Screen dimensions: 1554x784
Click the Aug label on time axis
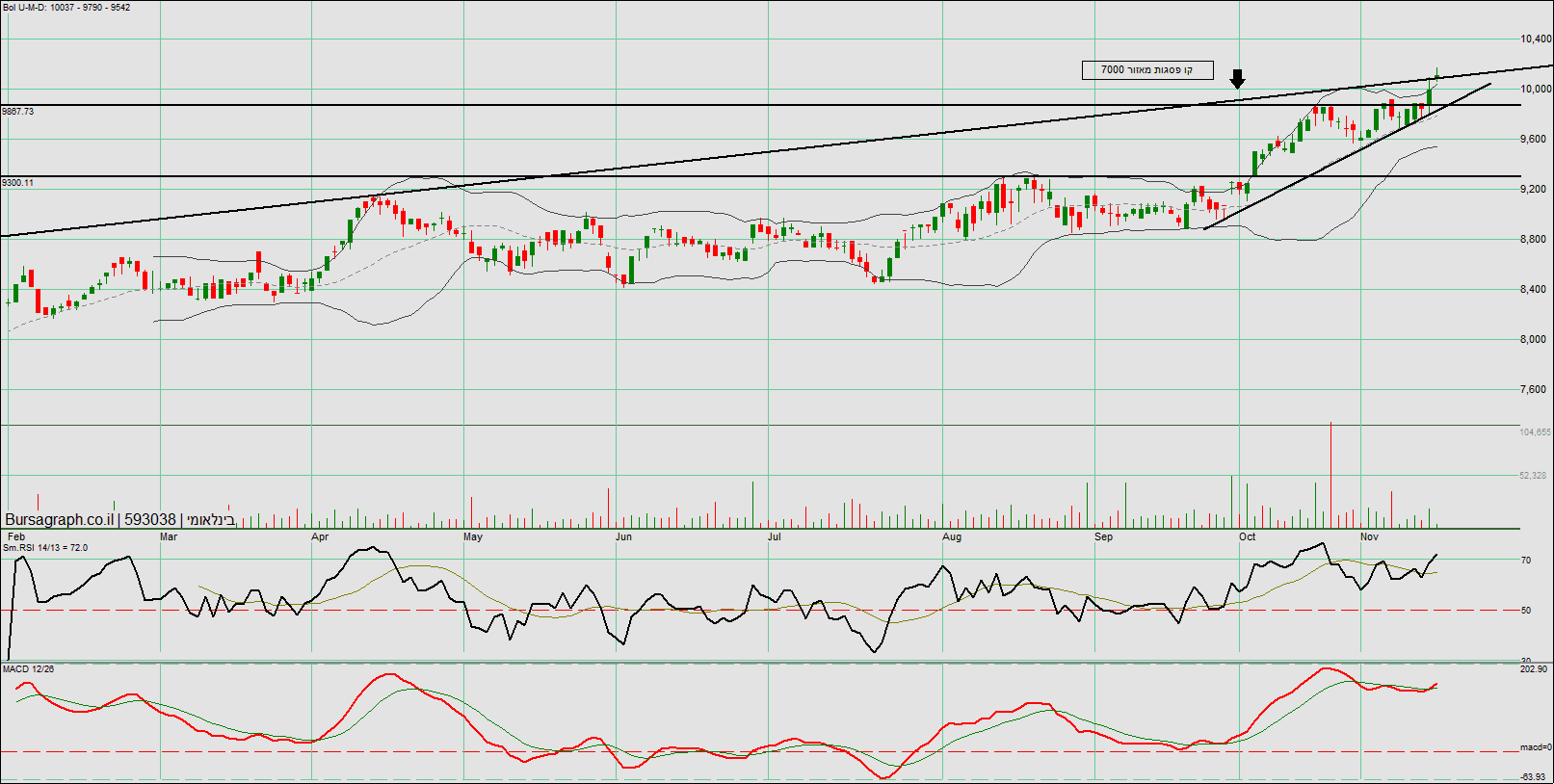tap(952, 536)
